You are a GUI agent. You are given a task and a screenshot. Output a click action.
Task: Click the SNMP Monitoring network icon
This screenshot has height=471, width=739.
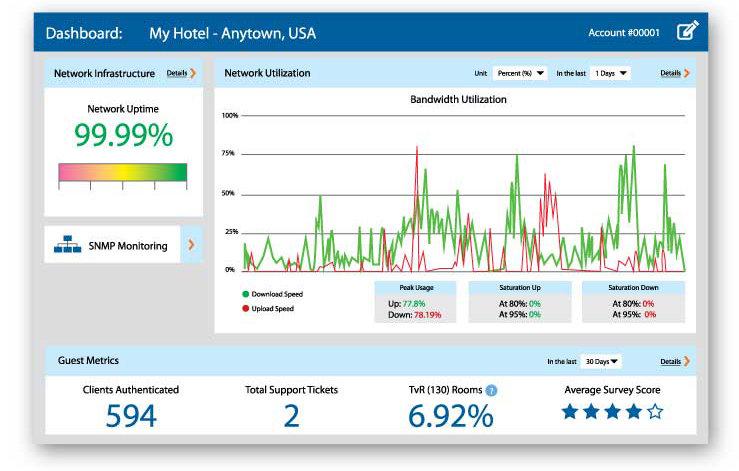coord(69,245)
